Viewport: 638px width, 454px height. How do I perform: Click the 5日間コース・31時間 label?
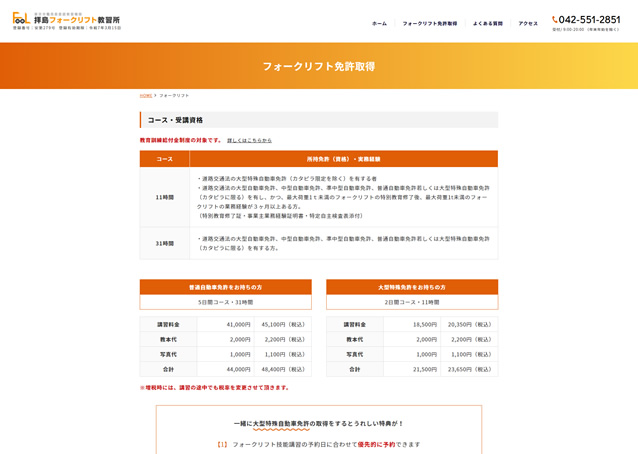(225, 302)
